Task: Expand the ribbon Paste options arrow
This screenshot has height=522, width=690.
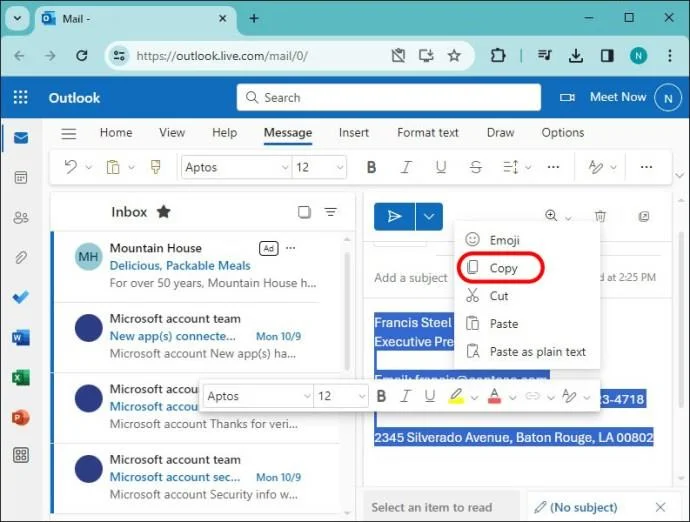Action: tap(131, 167)
